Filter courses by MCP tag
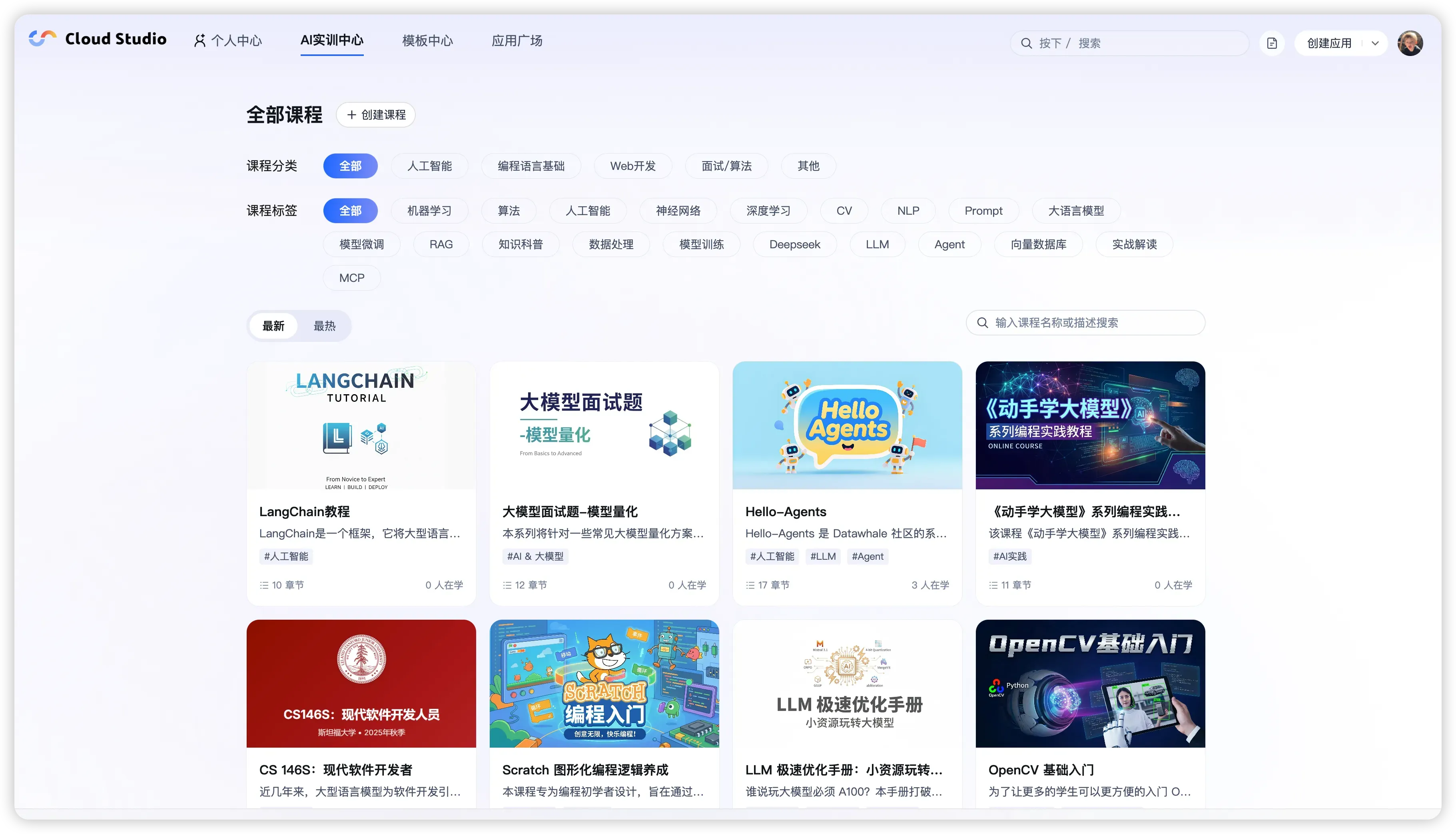 (x=351, y=278)
